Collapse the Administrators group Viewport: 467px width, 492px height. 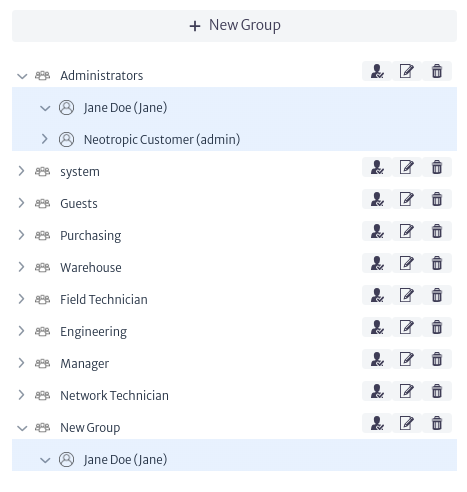(22, 76)
